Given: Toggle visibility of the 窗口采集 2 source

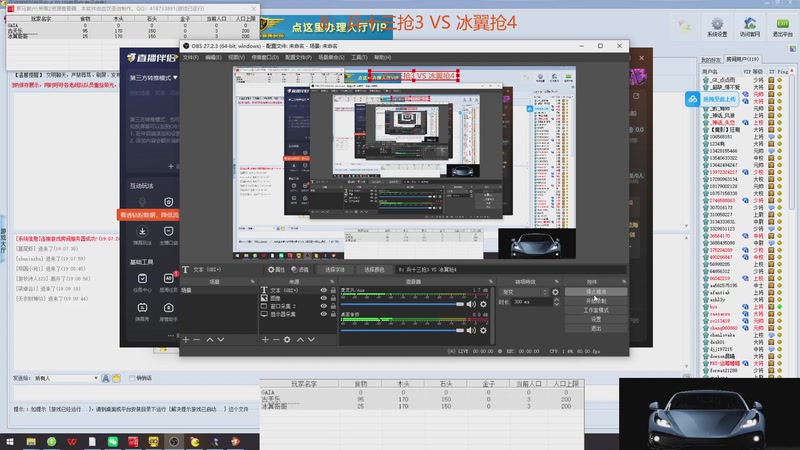Looking at the screenshot, I should [323, 306].
